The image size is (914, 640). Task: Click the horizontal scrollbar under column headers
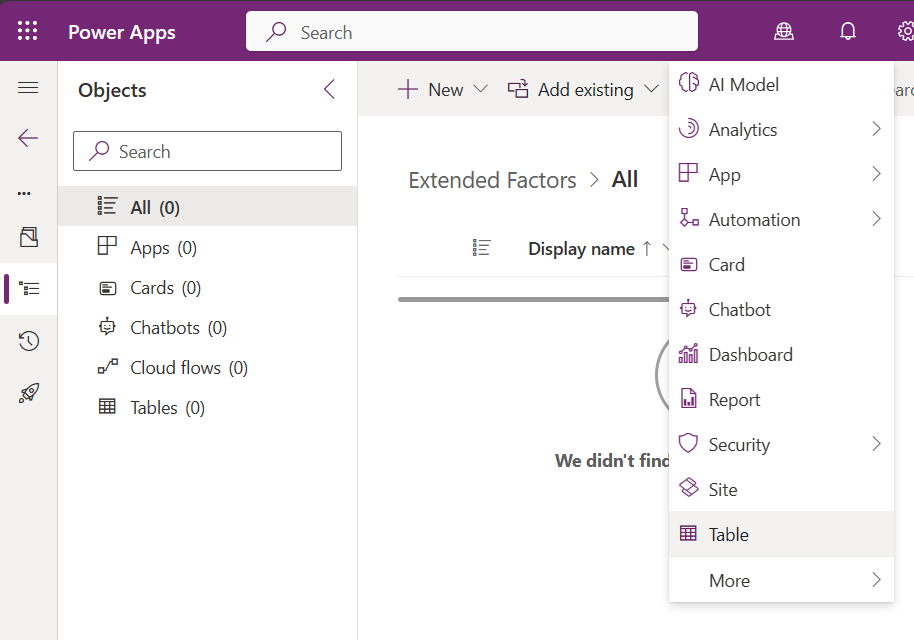(533, 300)
